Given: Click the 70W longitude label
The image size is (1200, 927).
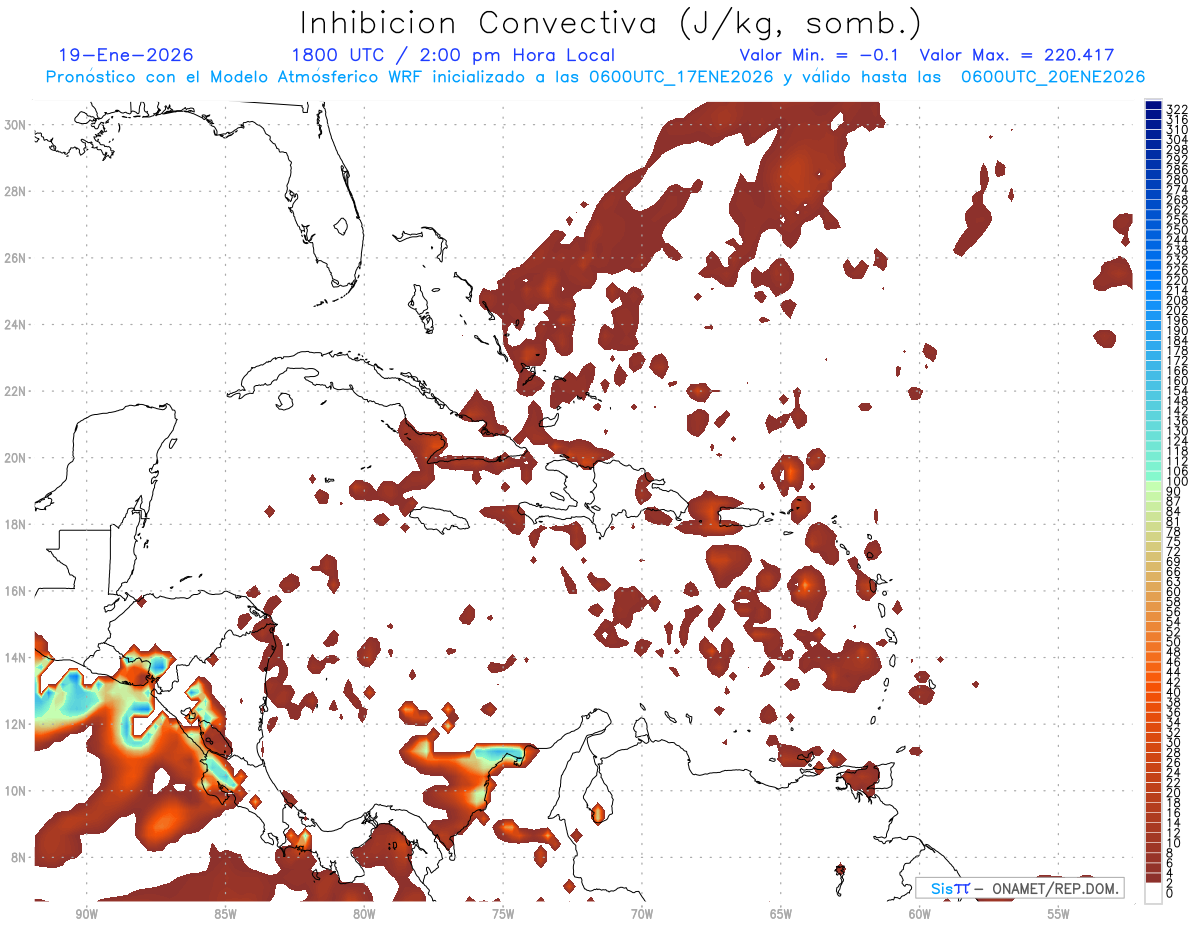Looking at the screenshot, I should tap(642, 914).
